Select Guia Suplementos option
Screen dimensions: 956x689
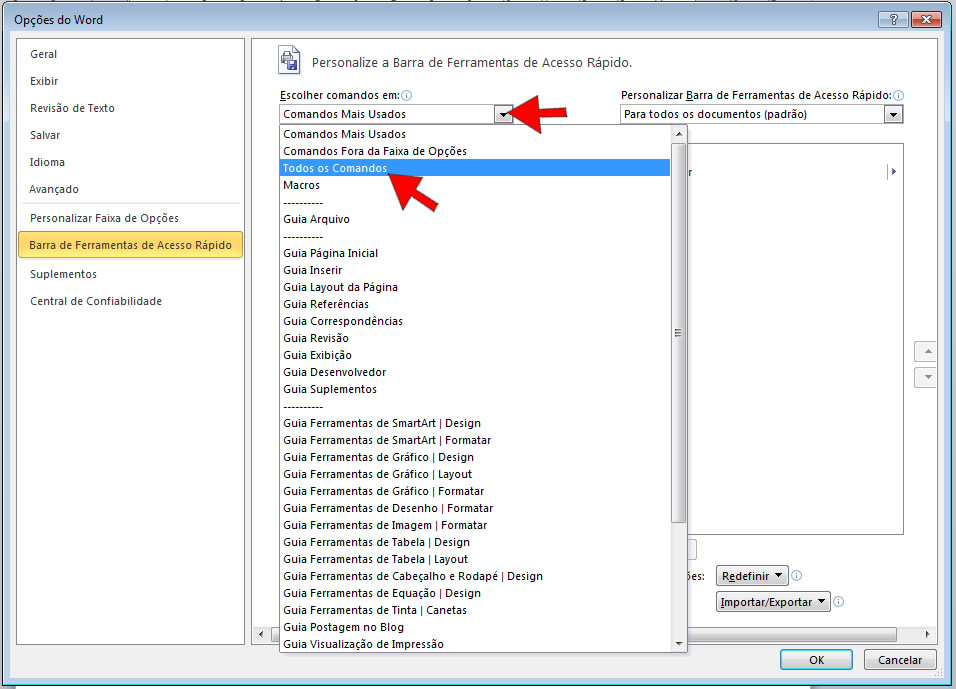tap(475, 389)
